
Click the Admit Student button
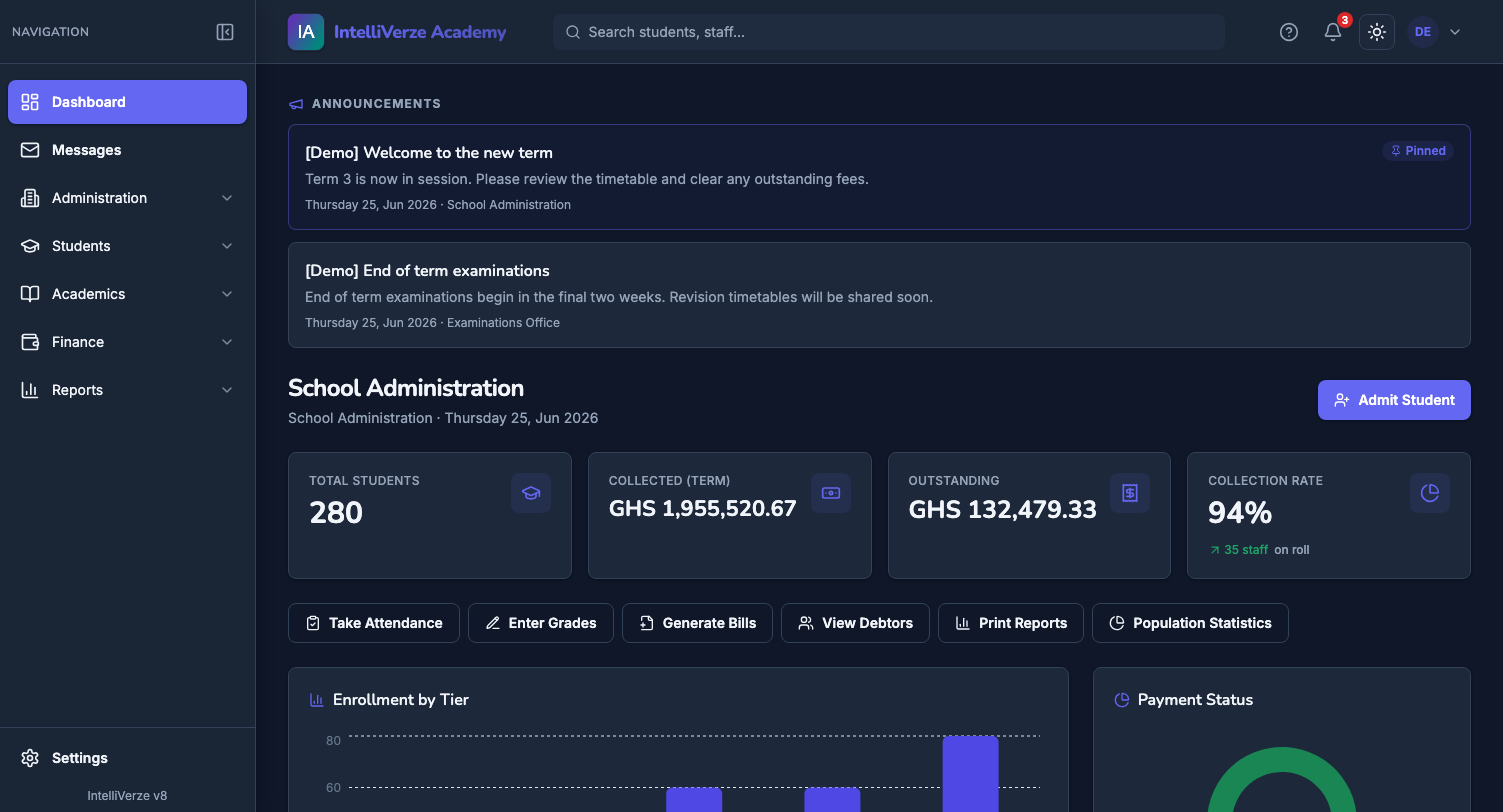click(x=1394, y=400)
